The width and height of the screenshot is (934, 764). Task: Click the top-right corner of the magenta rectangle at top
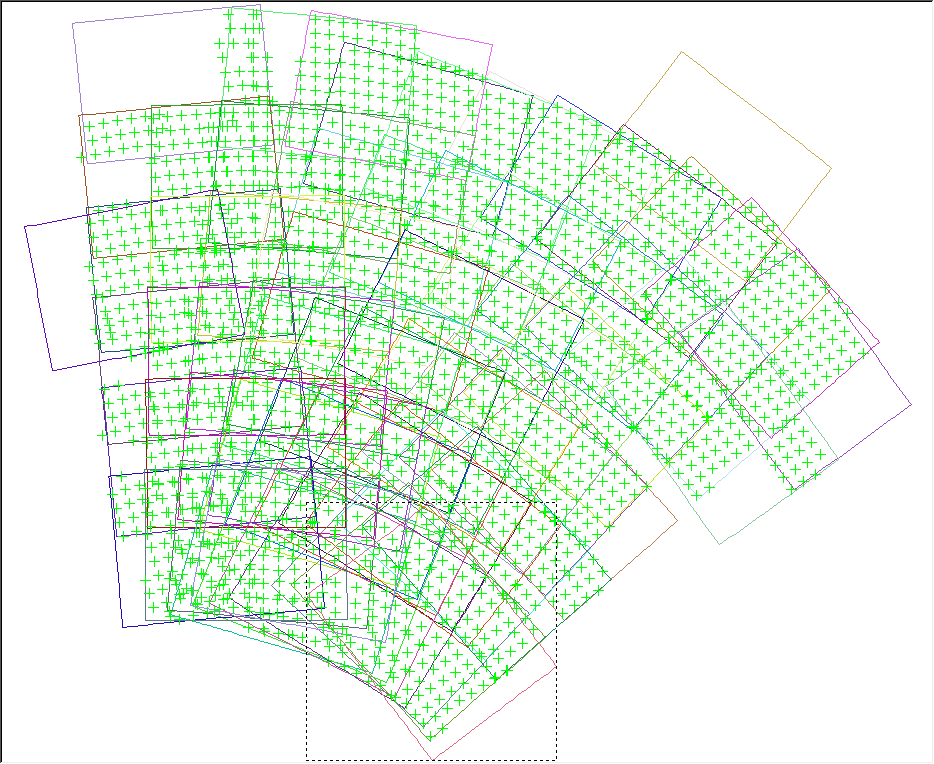(x=493, y=43)
